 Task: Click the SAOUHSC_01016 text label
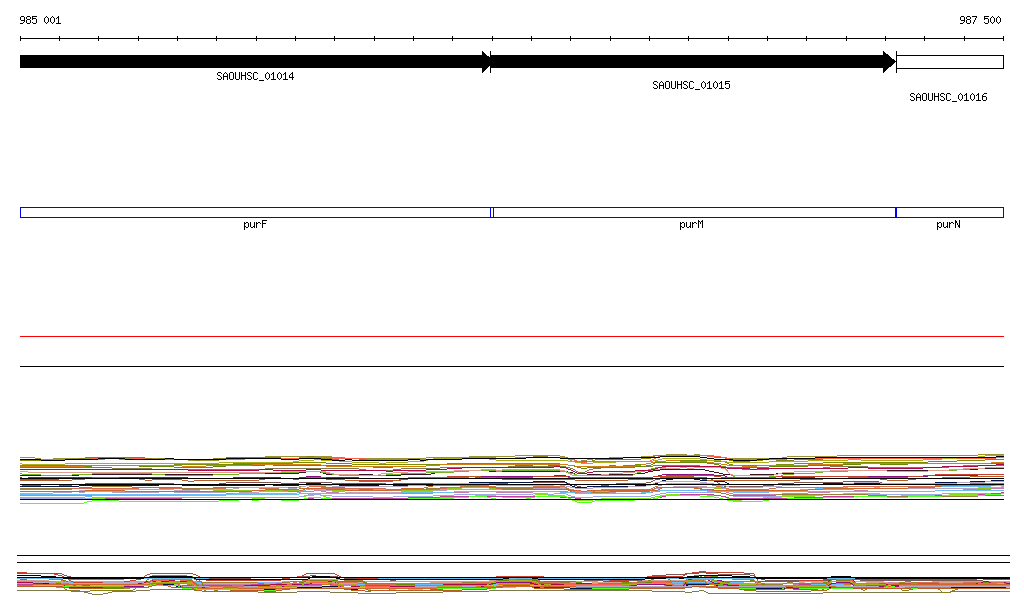(x=948, y=98)
